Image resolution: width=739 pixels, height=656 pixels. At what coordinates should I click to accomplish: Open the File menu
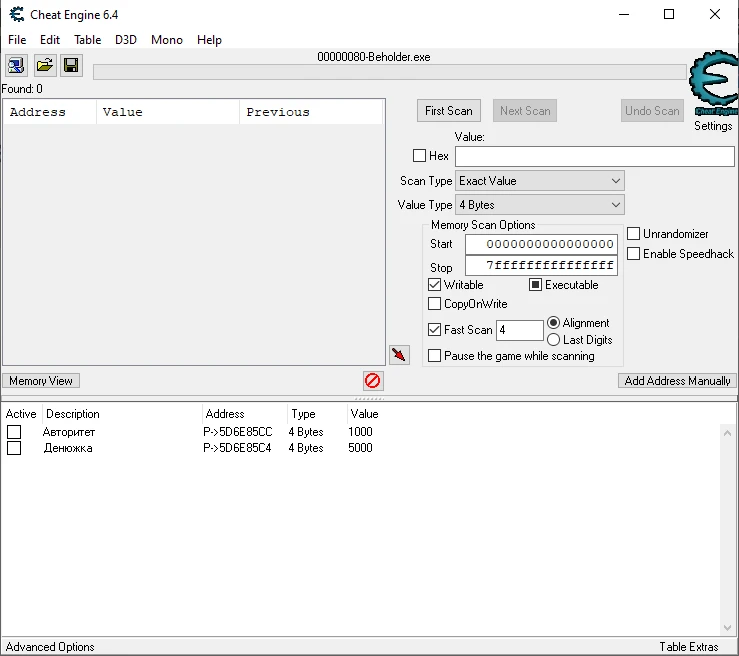(x=17, y=40)
